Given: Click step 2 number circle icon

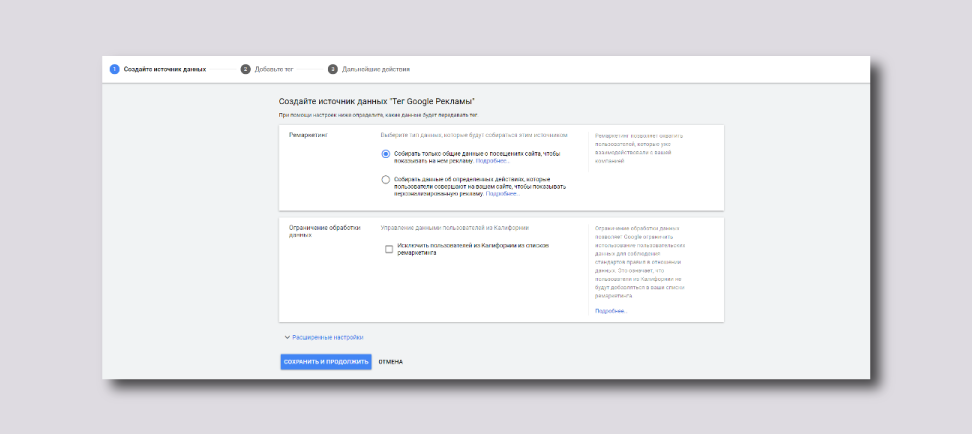Looking at the screenshot, I should (245, 69).
